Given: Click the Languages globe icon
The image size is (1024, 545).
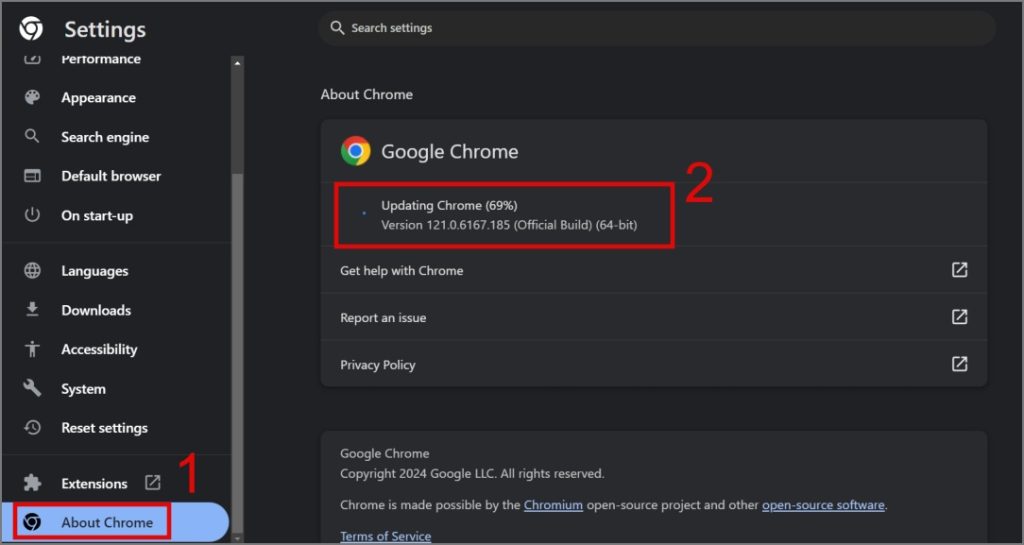Looking at the screenshot, I should click(x=32, y=270).
